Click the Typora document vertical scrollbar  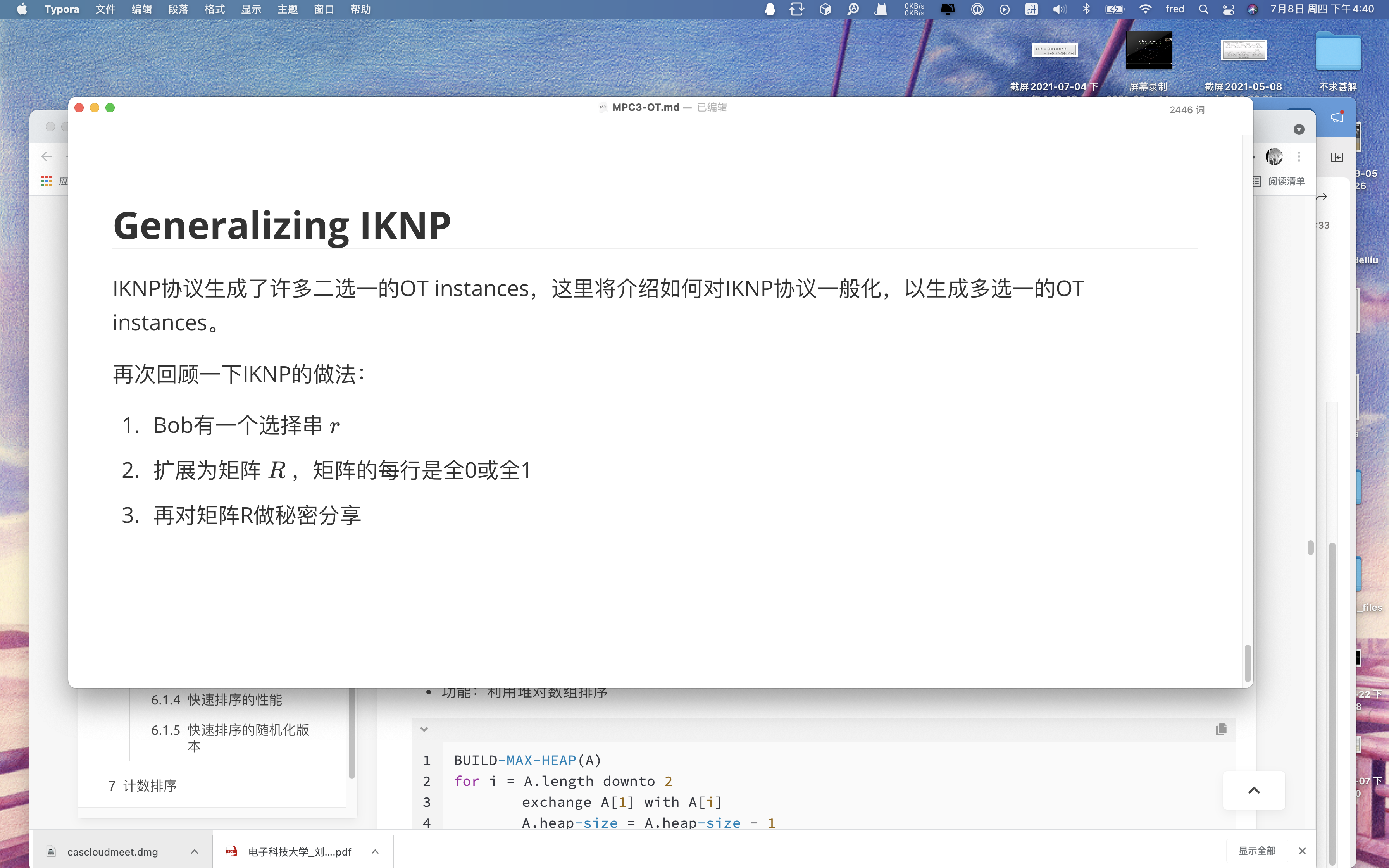1248,664
